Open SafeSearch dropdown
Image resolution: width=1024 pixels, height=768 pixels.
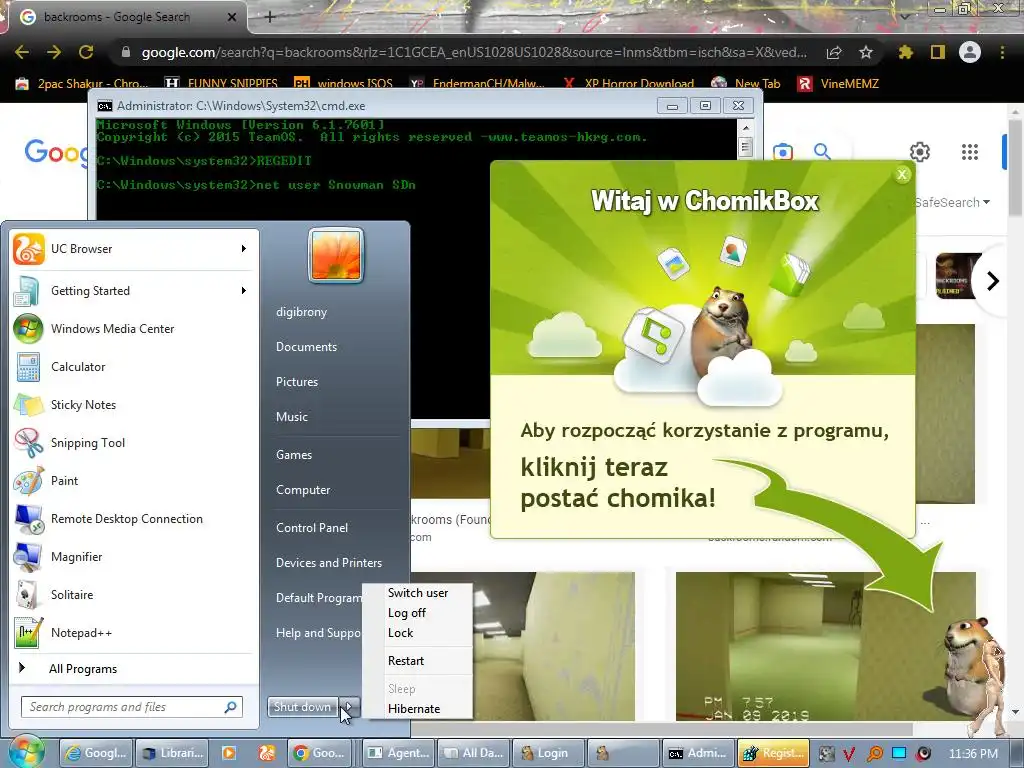click(x=952, y=202)
